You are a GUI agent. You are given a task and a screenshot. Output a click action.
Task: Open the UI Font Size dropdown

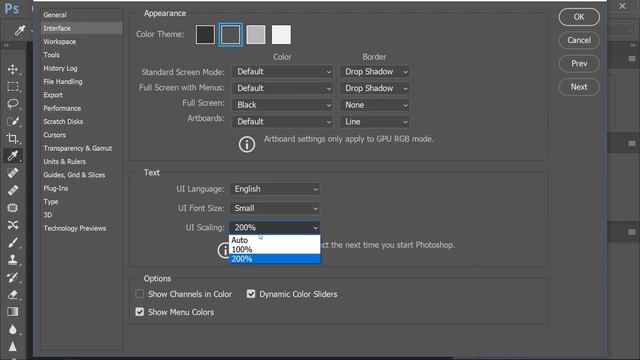275,208
